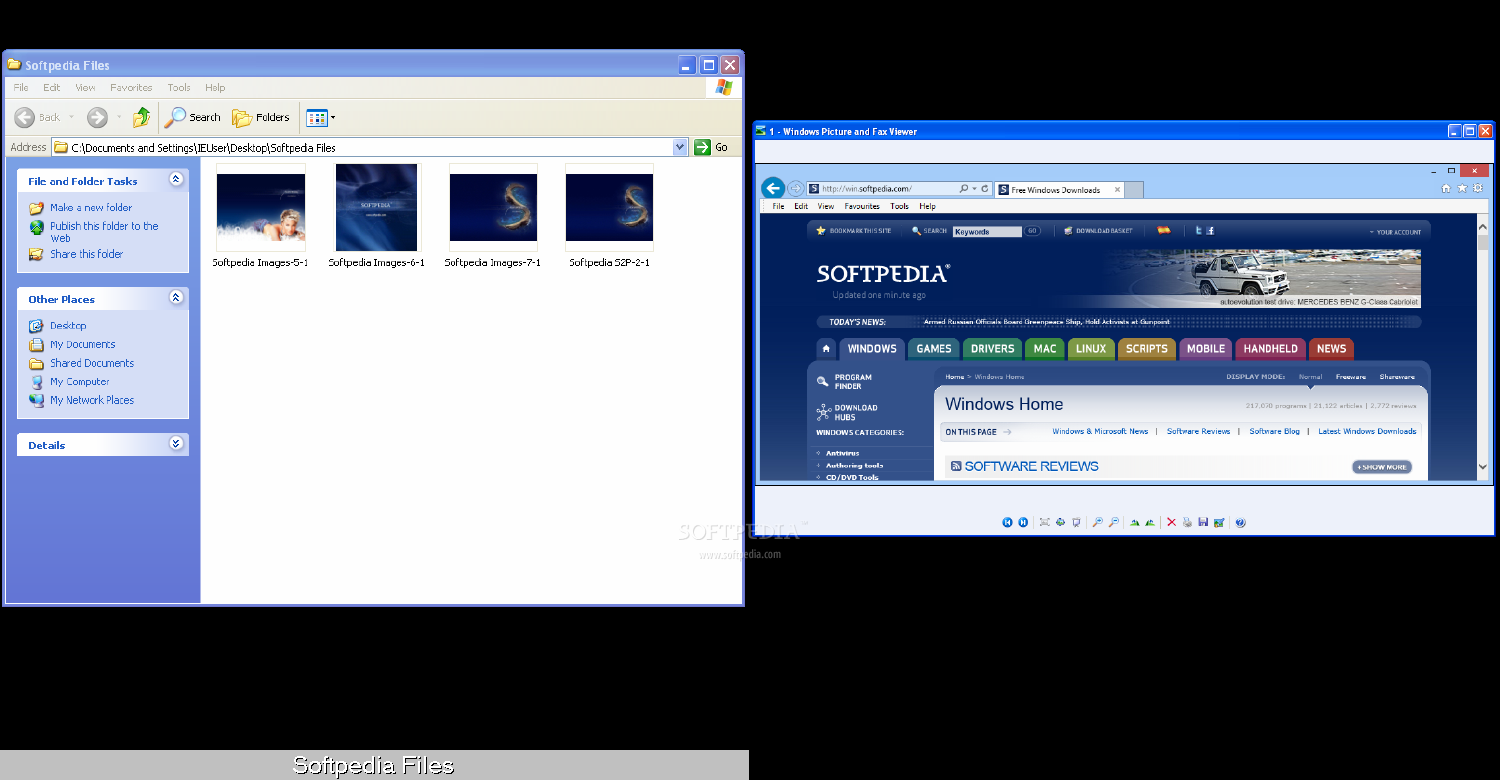Open Help in Picture Viewer toolbar
Image resolution: width=1500 pixels, height=780 pixels.
[1240, 522]
